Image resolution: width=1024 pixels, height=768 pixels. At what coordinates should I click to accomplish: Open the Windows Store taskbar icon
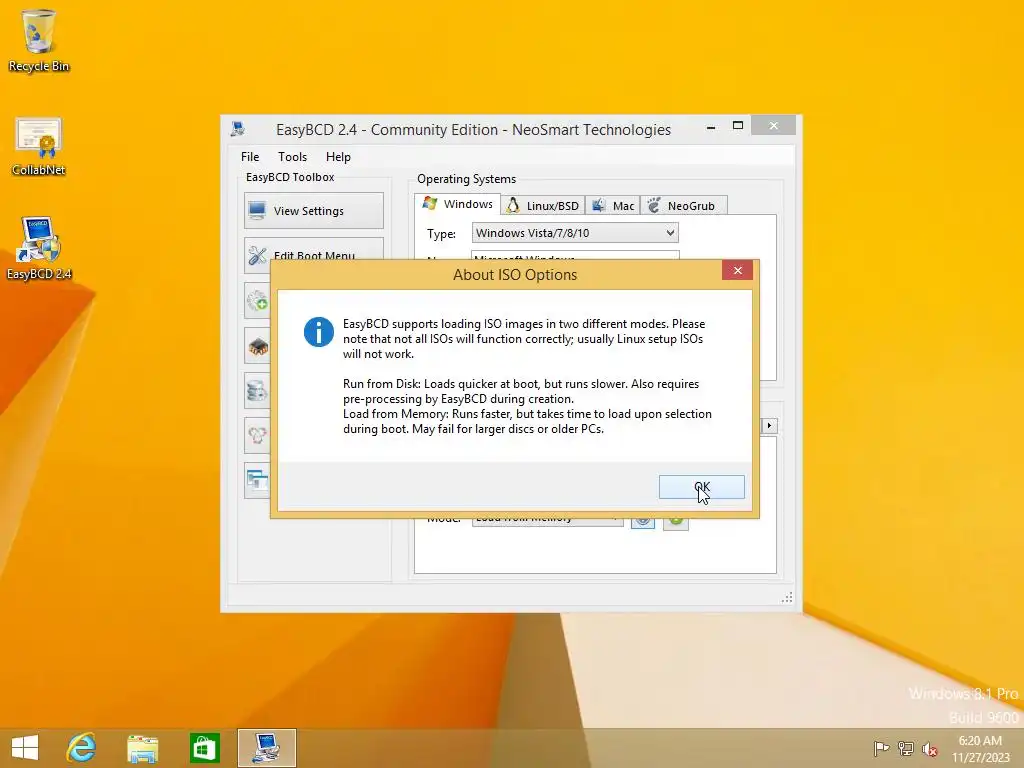click(x=204, y=748)
